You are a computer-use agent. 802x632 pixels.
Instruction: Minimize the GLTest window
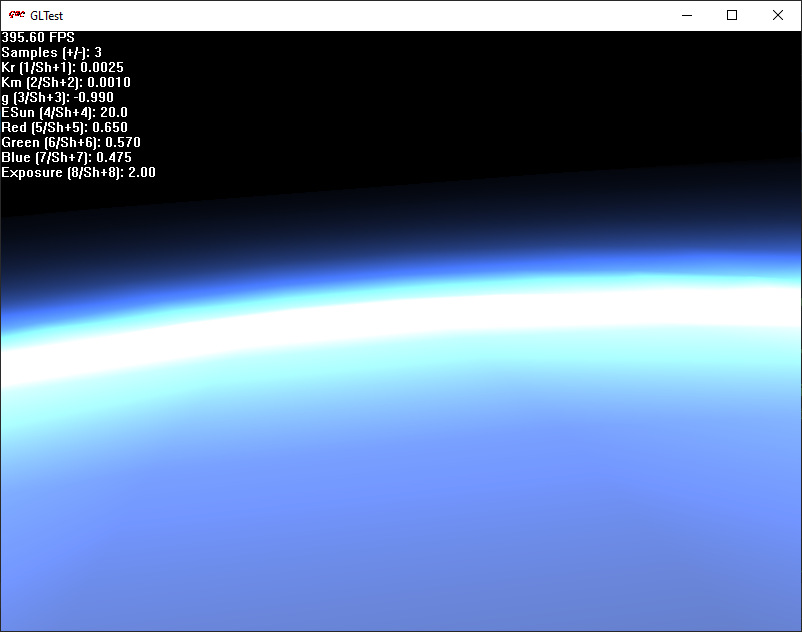(x=687, y=15)
